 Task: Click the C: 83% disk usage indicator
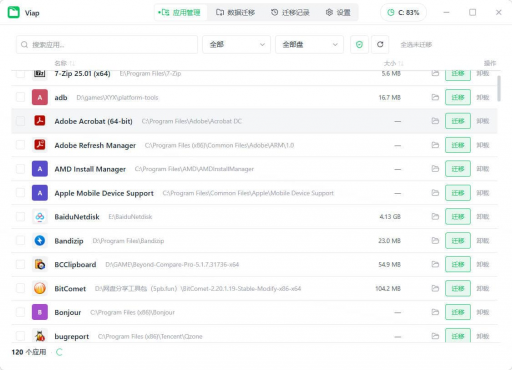click(403, 13)
